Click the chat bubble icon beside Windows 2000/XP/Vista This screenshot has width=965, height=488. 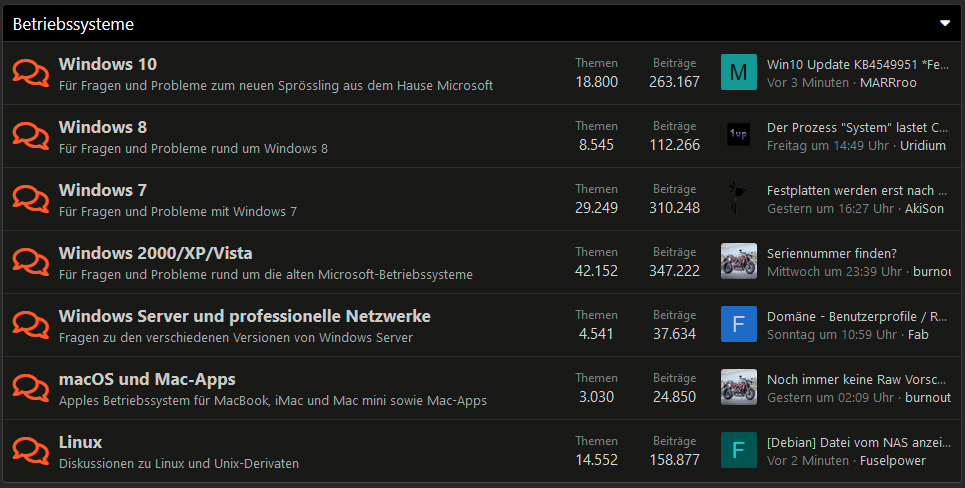pyautogui.click(x=31, y=262)
